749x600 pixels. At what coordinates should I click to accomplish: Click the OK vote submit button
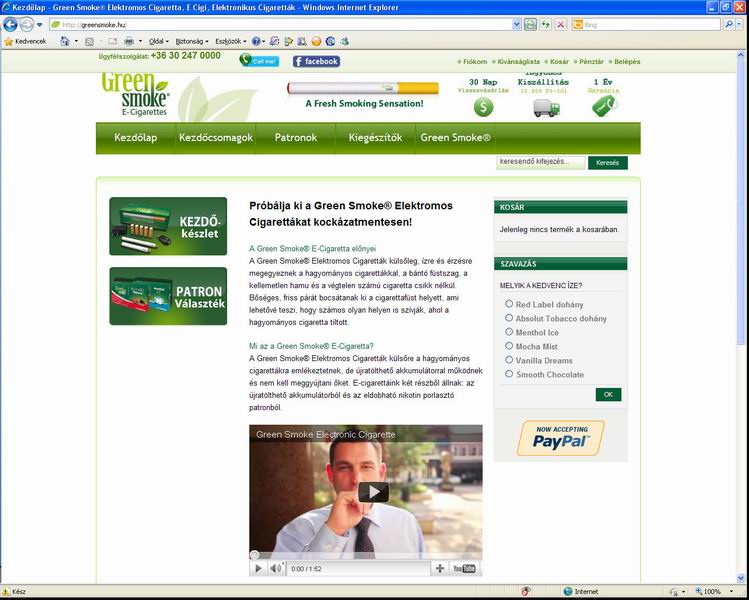(x=608, y=395)
